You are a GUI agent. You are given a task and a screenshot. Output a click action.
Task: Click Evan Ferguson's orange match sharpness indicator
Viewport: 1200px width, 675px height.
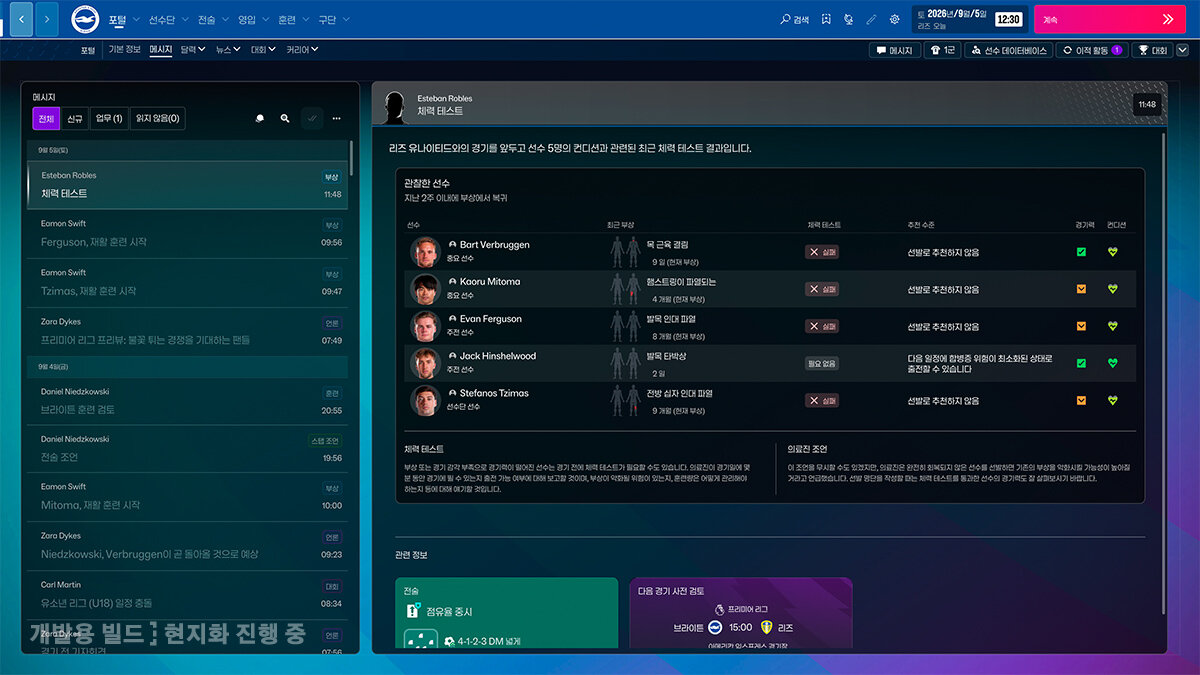[1081, 326]
